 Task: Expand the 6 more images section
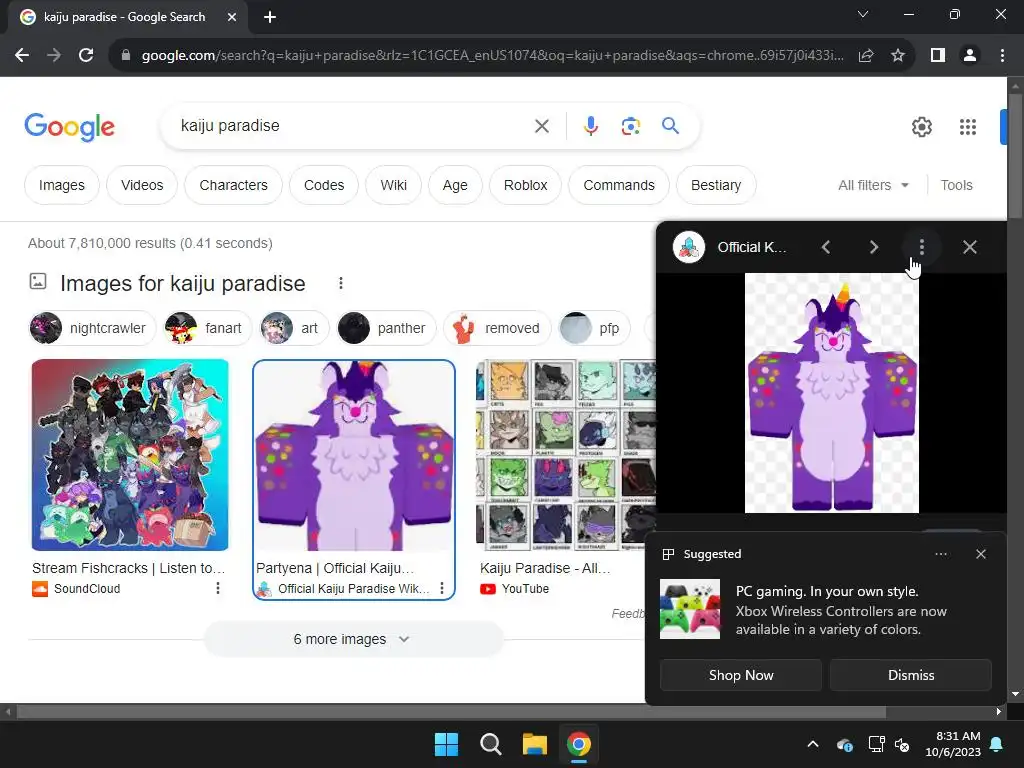(x=353, y=639)
